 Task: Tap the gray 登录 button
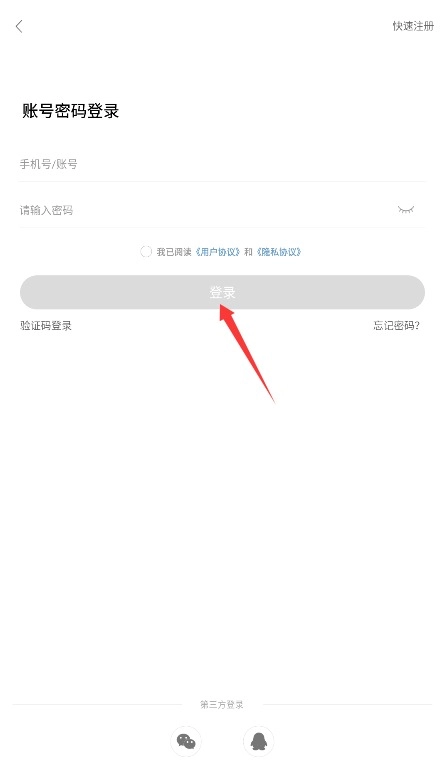tap(222, 292)
